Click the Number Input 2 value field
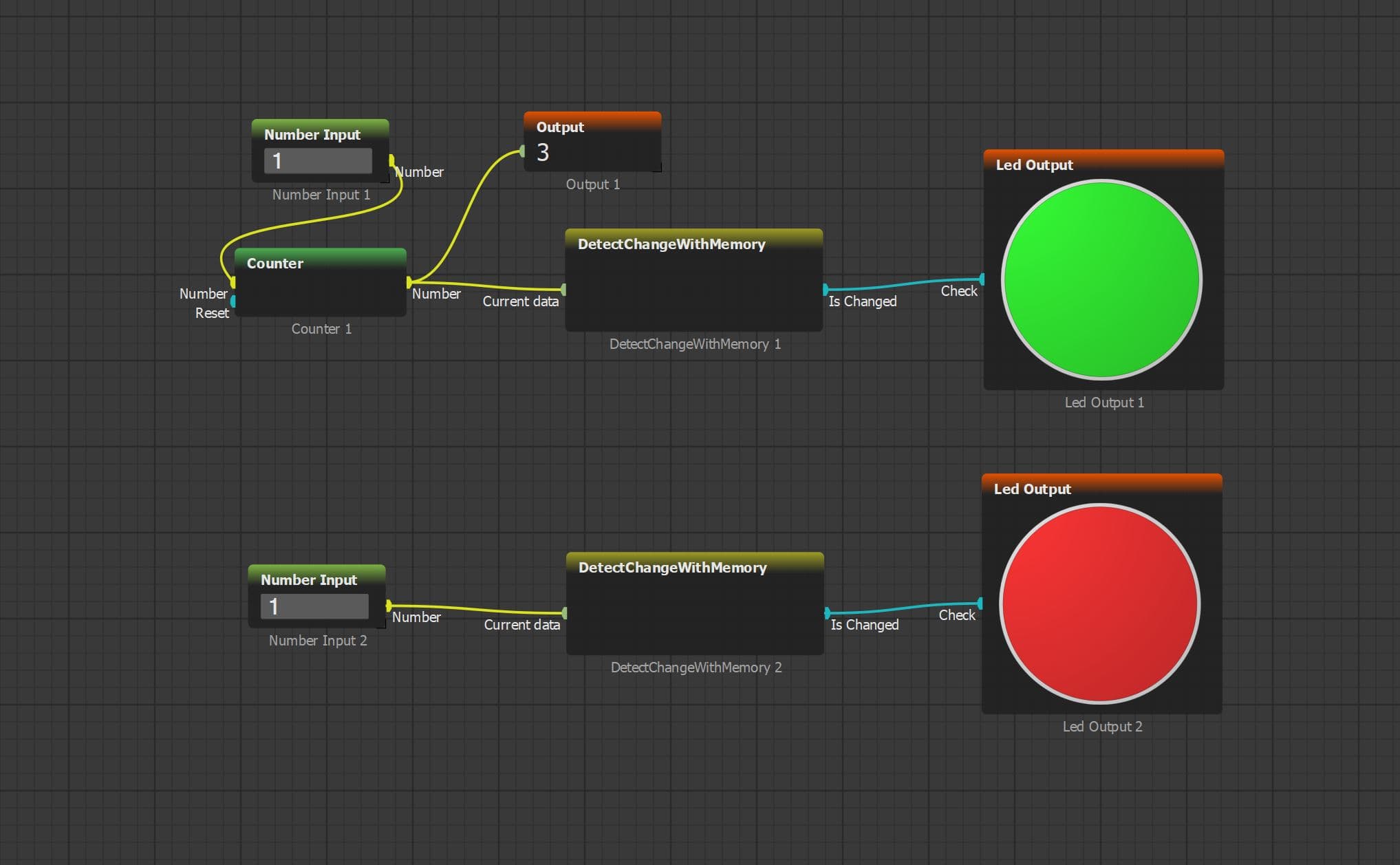 click(314, 606)
